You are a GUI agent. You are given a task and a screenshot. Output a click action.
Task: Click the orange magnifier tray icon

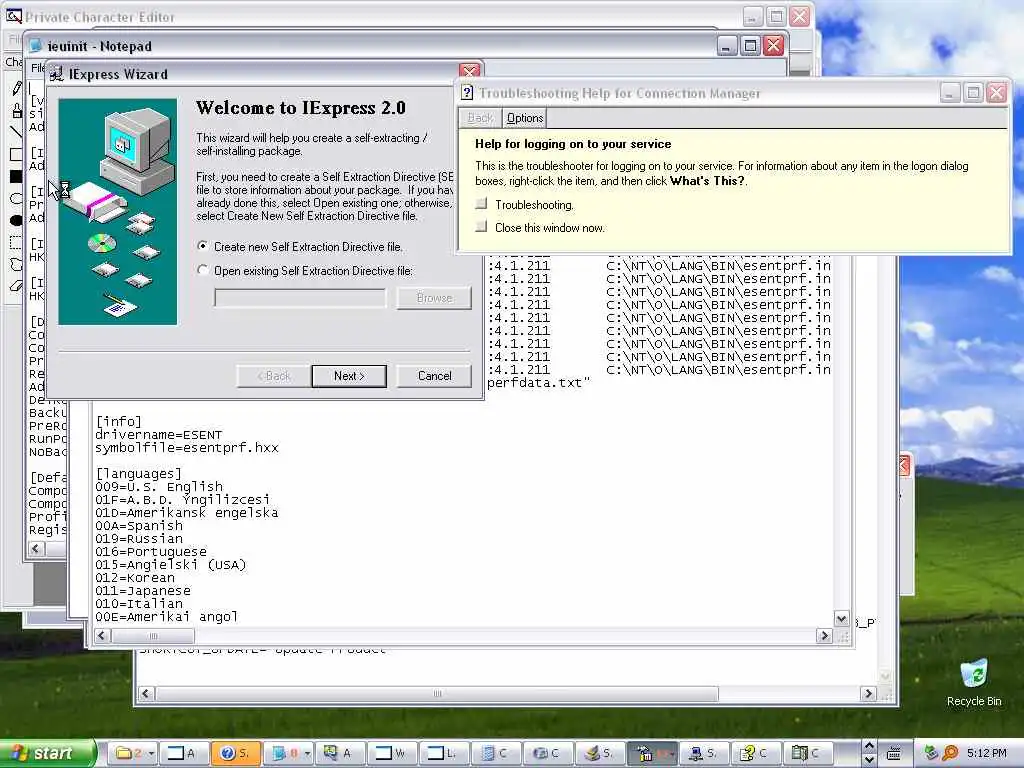950,753
